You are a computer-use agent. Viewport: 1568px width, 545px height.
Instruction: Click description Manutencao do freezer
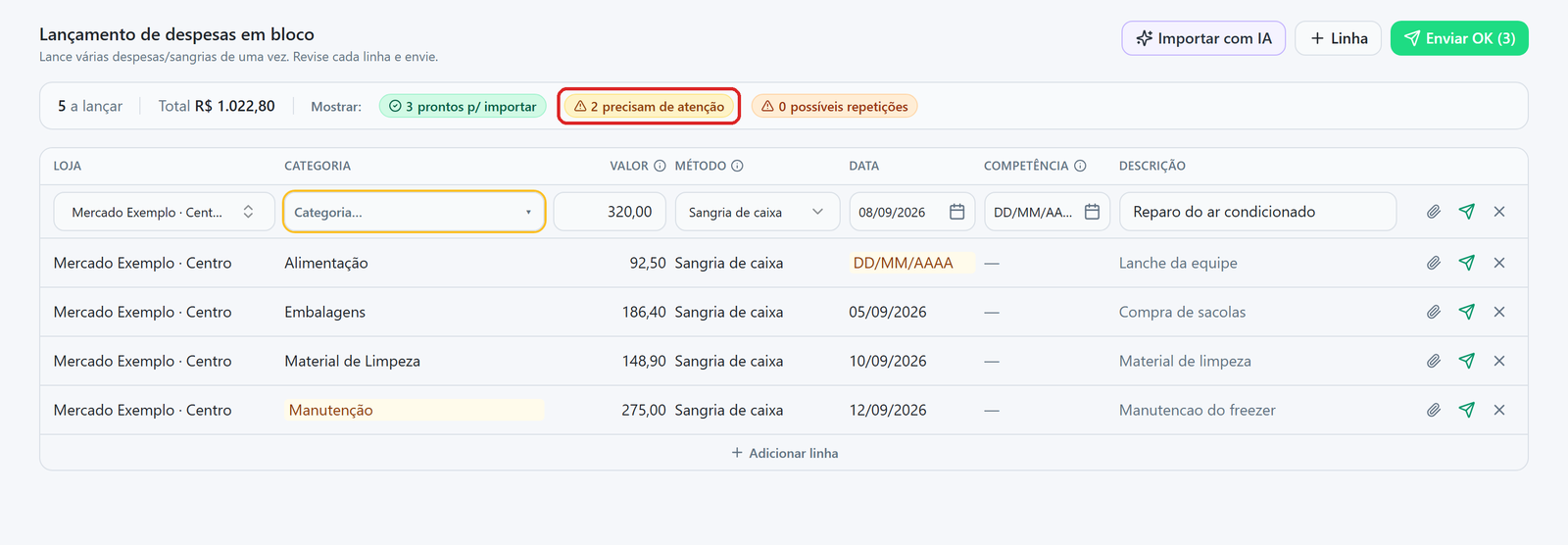pyautogui.click(x=1198, y=410)
